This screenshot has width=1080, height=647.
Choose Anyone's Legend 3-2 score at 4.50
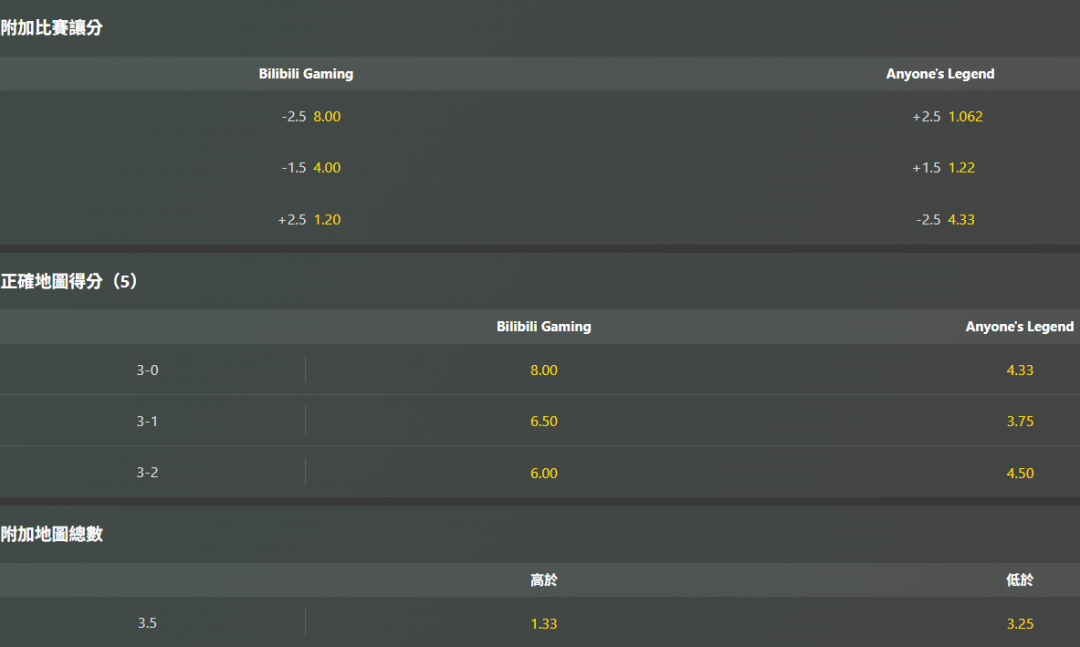point(1019,473)
